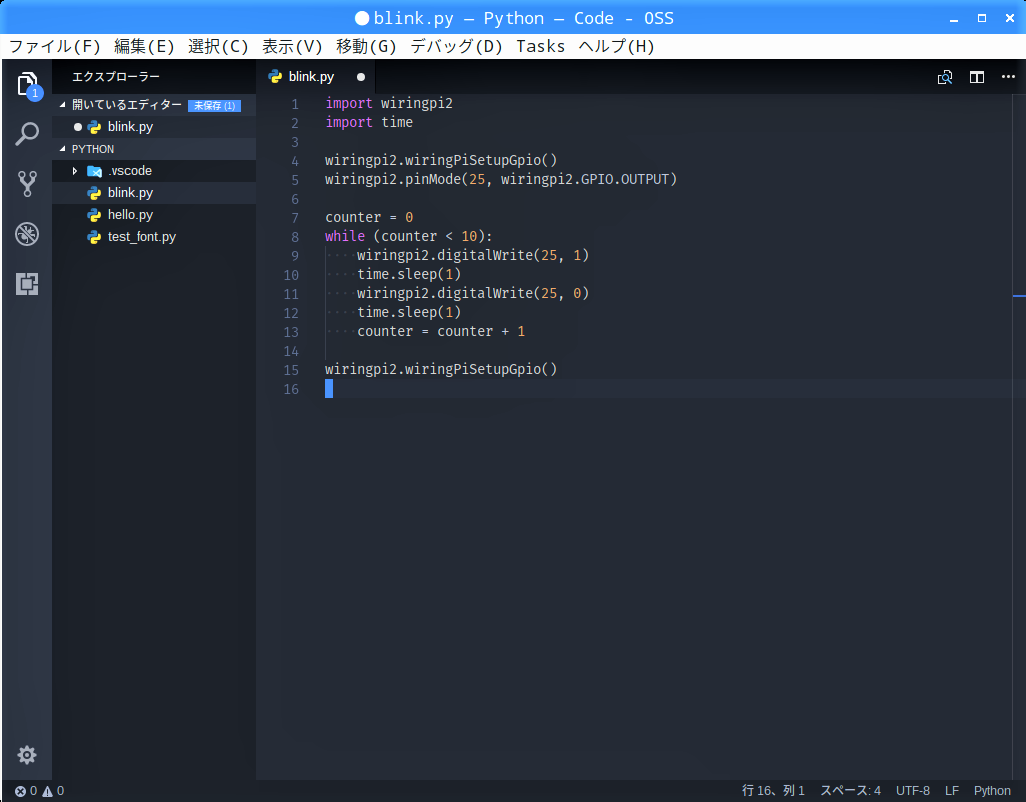The height and width of the screenshot is (802, 1026).
Task: Open the Source Control view icon
Action: [27, 183]
